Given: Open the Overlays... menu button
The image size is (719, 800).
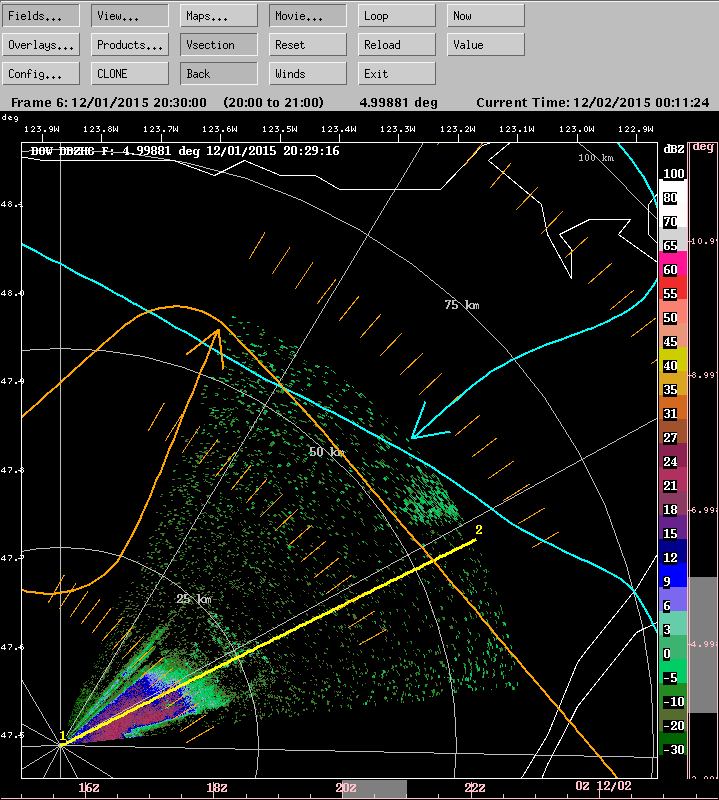Looking at the screenshot, I should (x=41, y=45).
